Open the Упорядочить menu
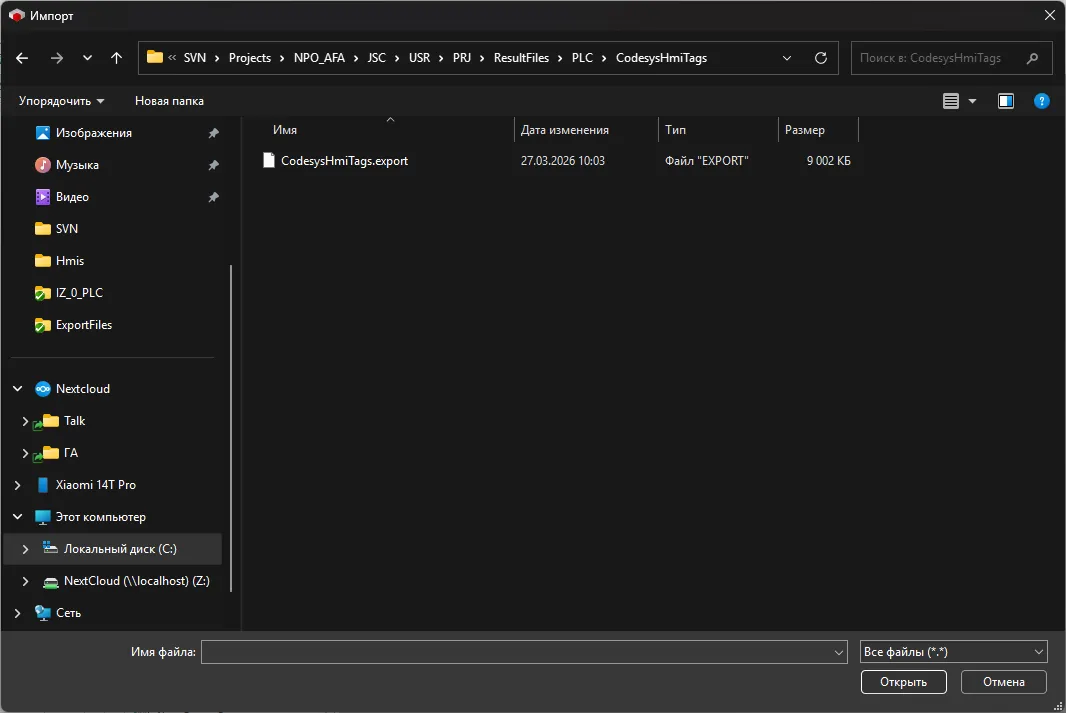1066x713 pixels. coord(61,101)
